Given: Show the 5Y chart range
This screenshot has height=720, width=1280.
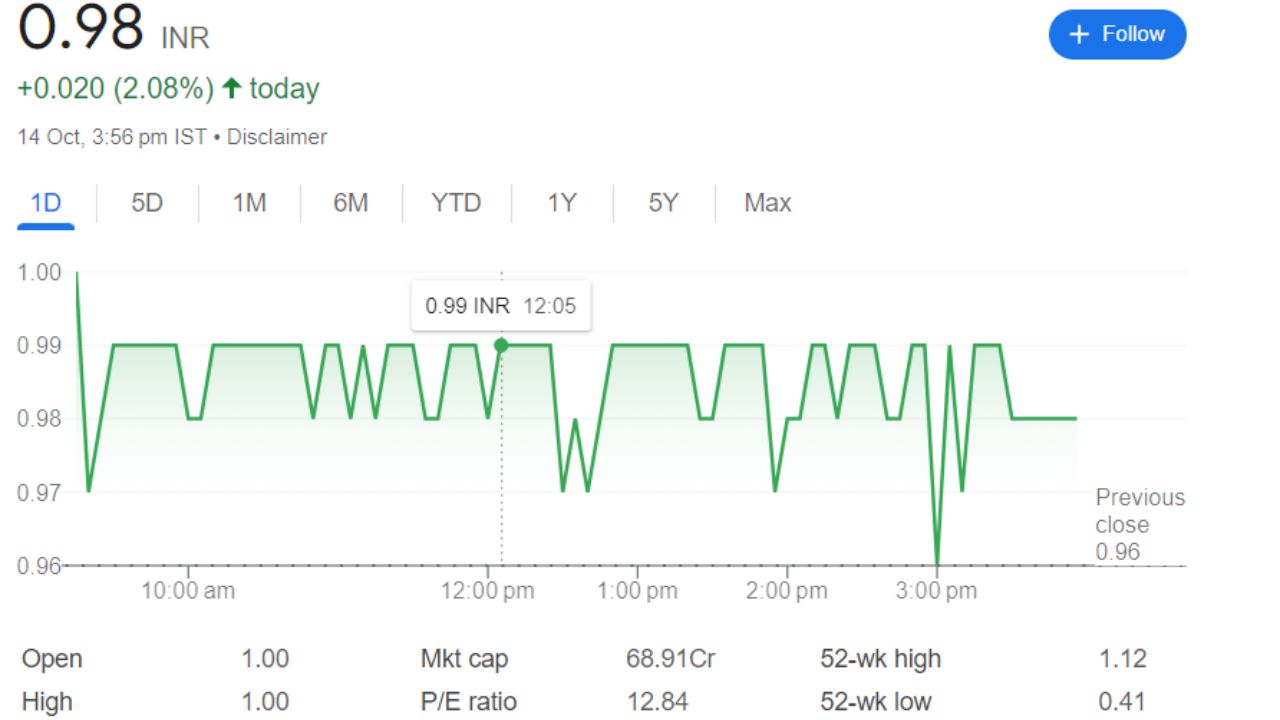Looking at the screenshot, I should [x=663, y=203].
